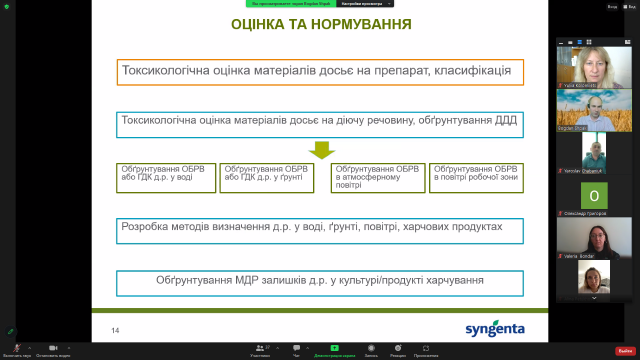The image size is (640, 360).
Task: Select the vertical strip thumbnail view
Action: [580, 42]
